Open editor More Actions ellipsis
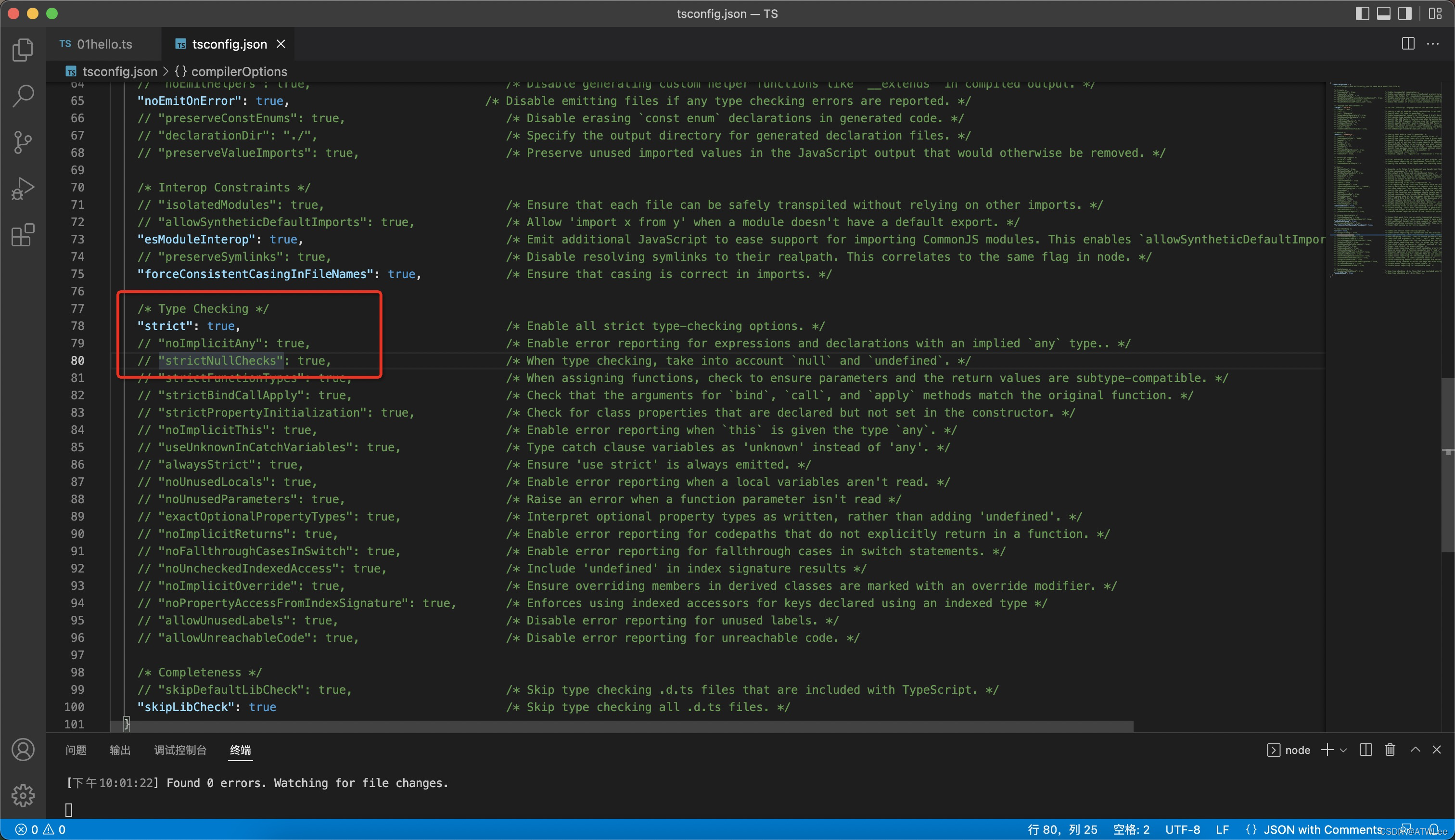Image resolution: width=1455 pixels, height=840 pixels. (x=1432, y=44)
